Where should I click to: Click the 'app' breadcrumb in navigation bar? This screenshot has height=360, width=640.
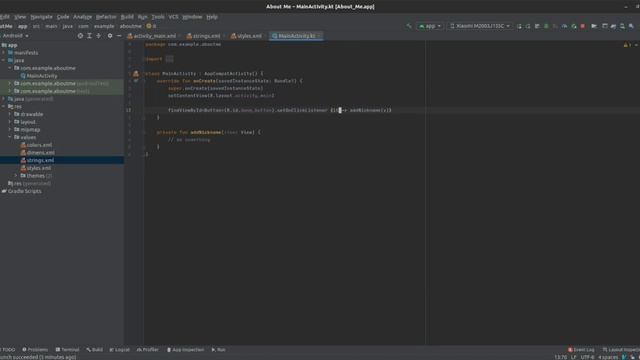point(22,26)
